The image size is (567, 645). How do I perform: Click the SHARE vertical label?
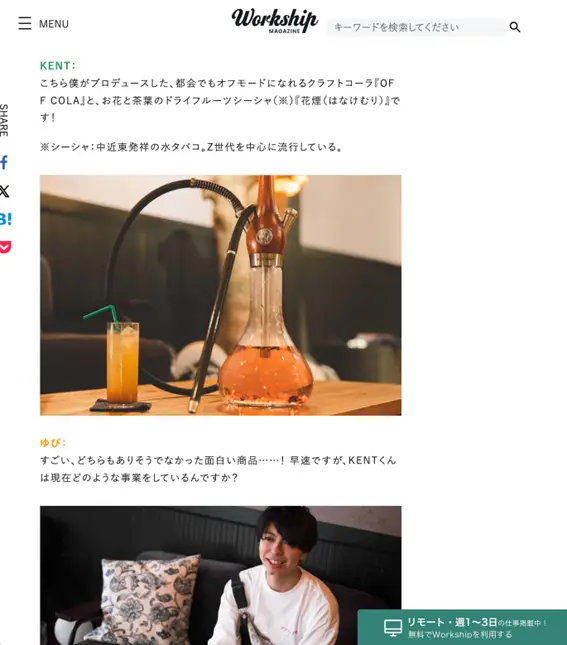tap(4, 120)
